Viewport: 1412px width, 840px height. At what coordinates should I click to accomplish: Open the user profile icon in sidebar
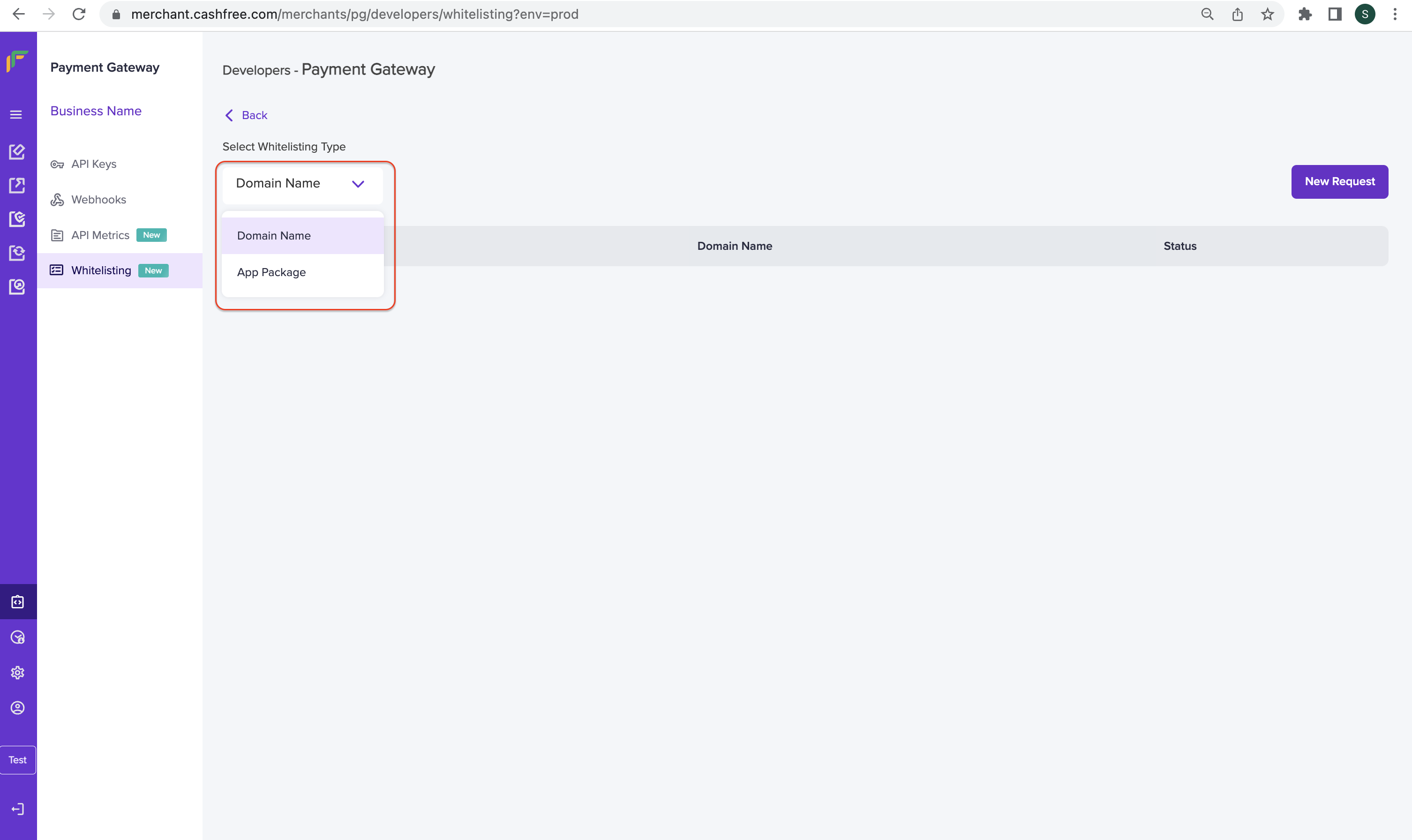(x=17, y=708)
